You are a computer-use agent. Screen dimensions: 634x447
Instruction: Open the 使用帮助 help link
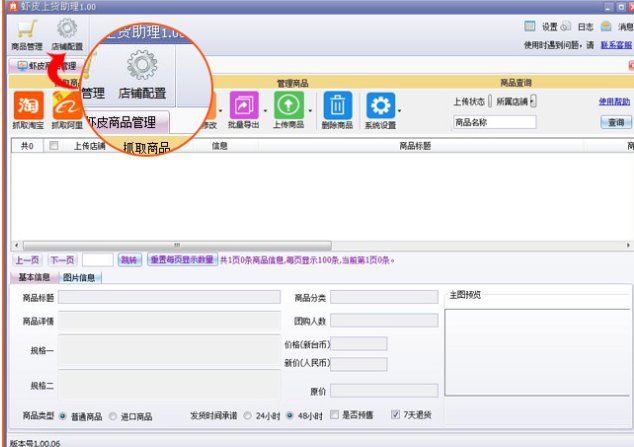point(614,101)
